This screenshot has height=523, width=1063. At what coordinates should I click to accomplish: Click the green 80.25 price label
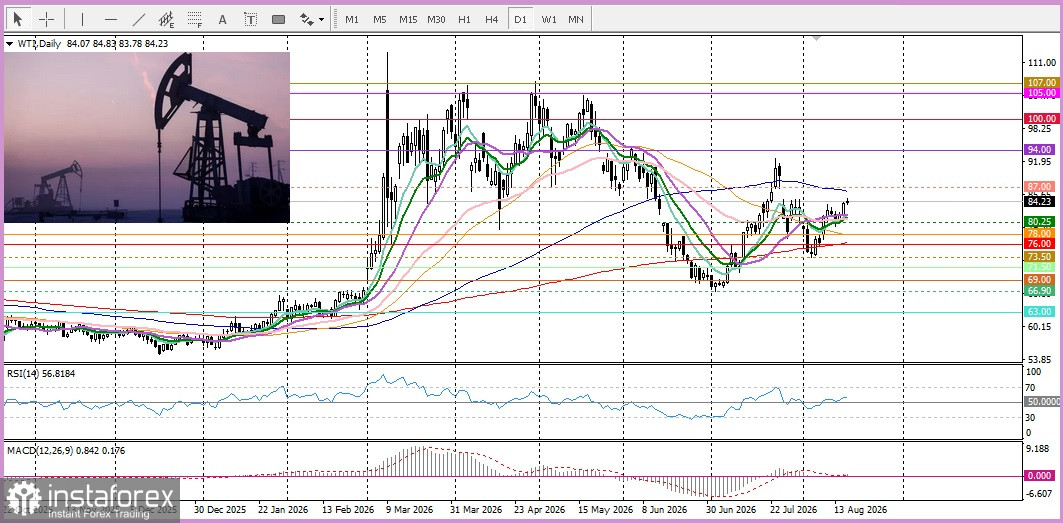(1039, 222)
